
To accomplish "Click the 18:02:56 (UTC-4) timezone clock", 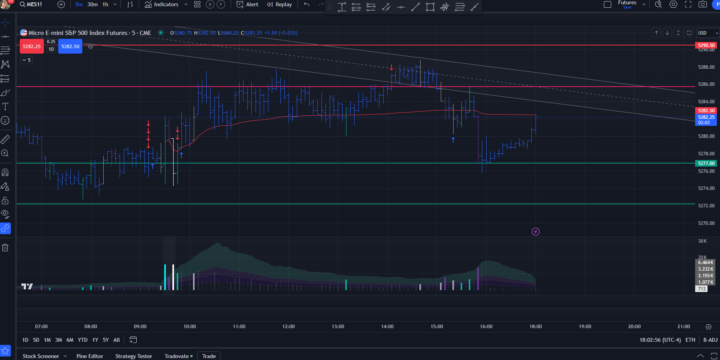I will tap(660, 340).
